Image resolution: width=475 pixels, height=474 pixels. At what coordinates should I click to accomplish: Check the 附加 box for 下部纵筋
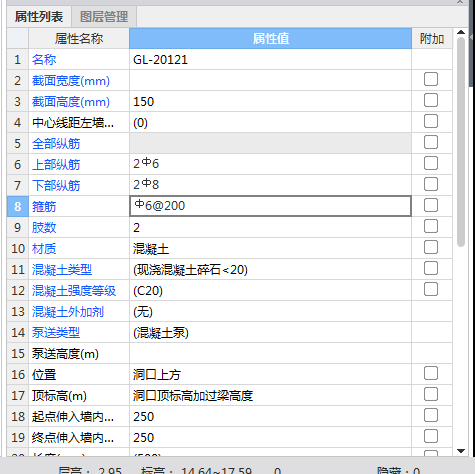point(431,184)
